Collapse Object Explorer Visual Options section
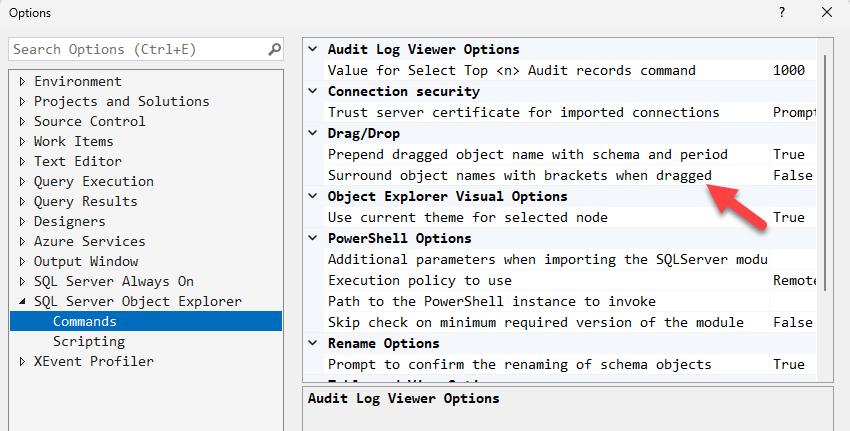850x431 pixels. coord(313,196)
